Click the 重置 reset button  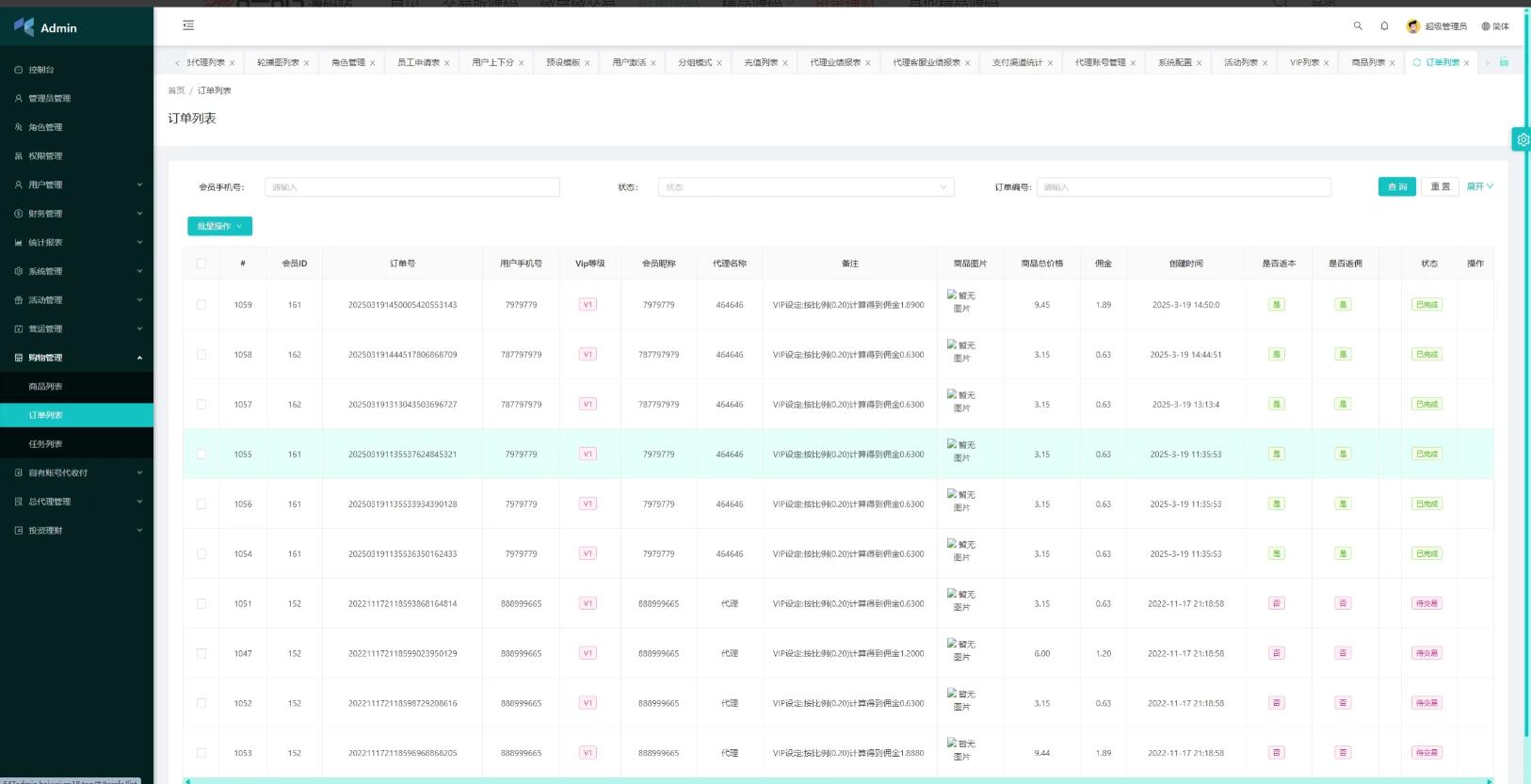coord(1440,186)
